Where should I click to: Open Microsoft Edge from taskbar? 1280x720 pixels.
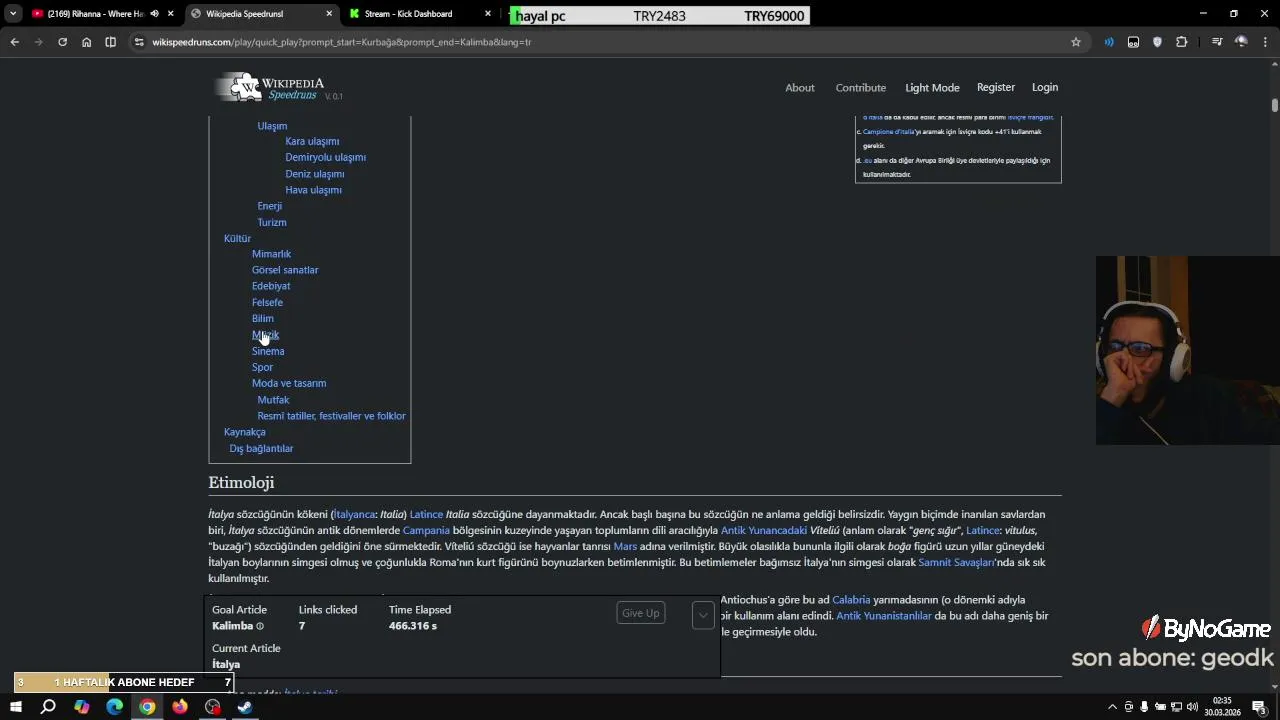tap(114, 707)
